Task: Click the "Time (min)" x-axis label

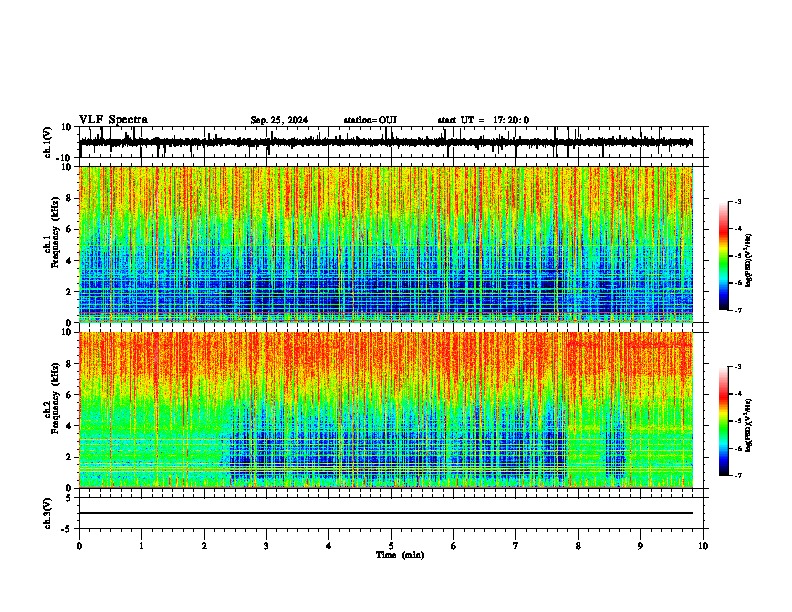Action: [x=400, y=555]
